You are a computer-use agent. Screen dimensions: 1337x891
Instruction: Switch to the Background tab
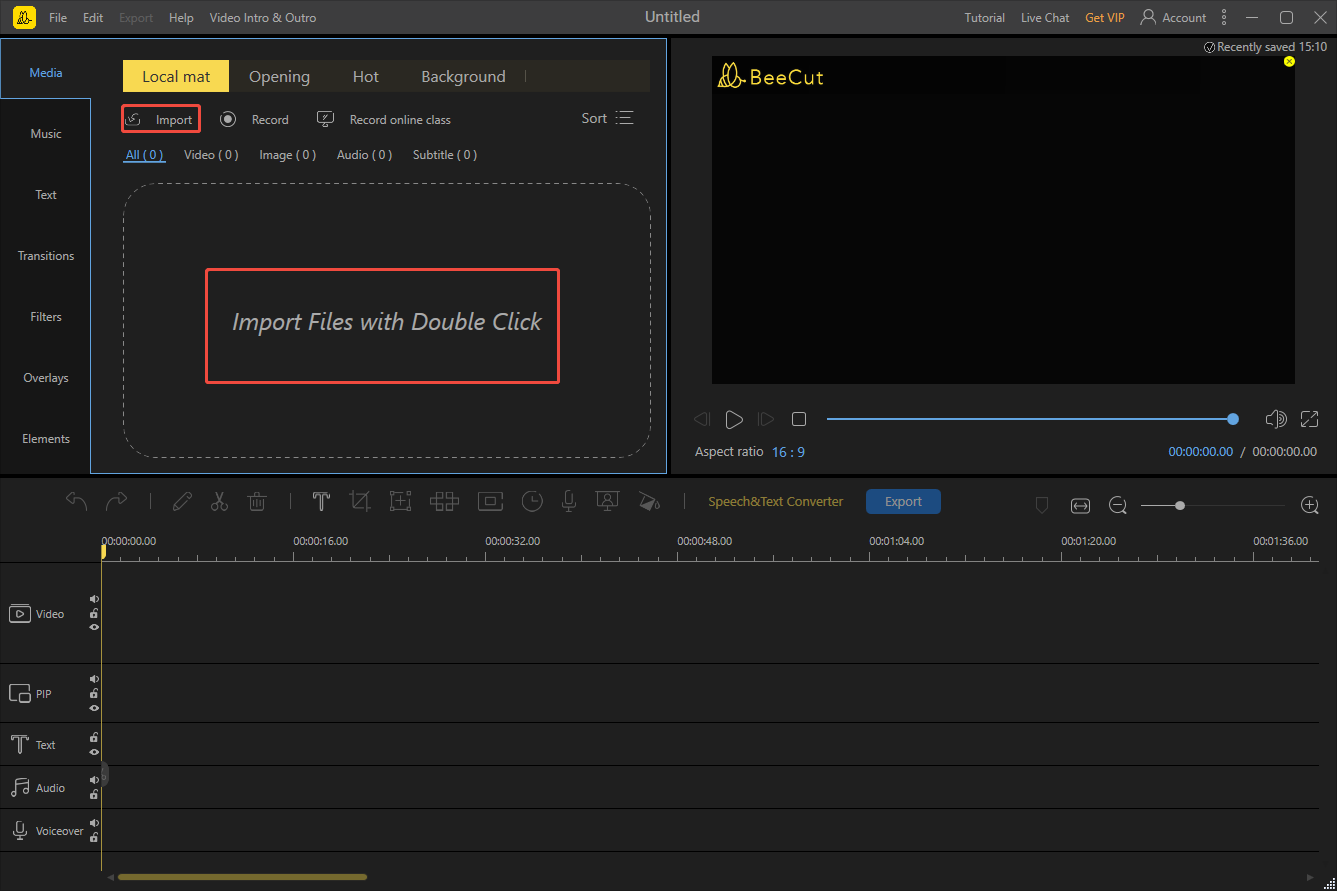point(463,76)
